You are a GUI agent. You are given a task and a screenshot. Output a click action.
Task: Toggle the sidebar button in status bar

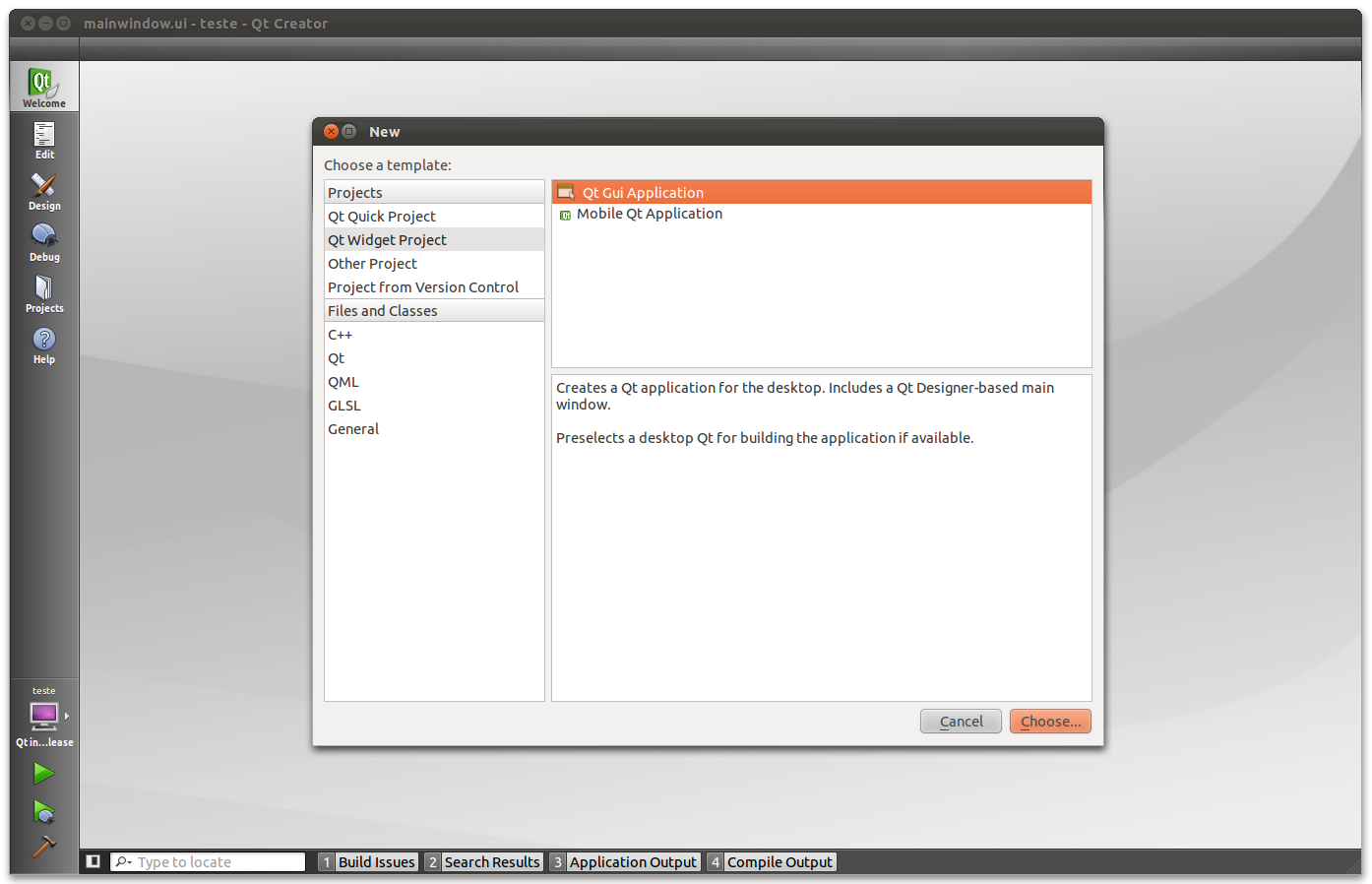[93, 861]
